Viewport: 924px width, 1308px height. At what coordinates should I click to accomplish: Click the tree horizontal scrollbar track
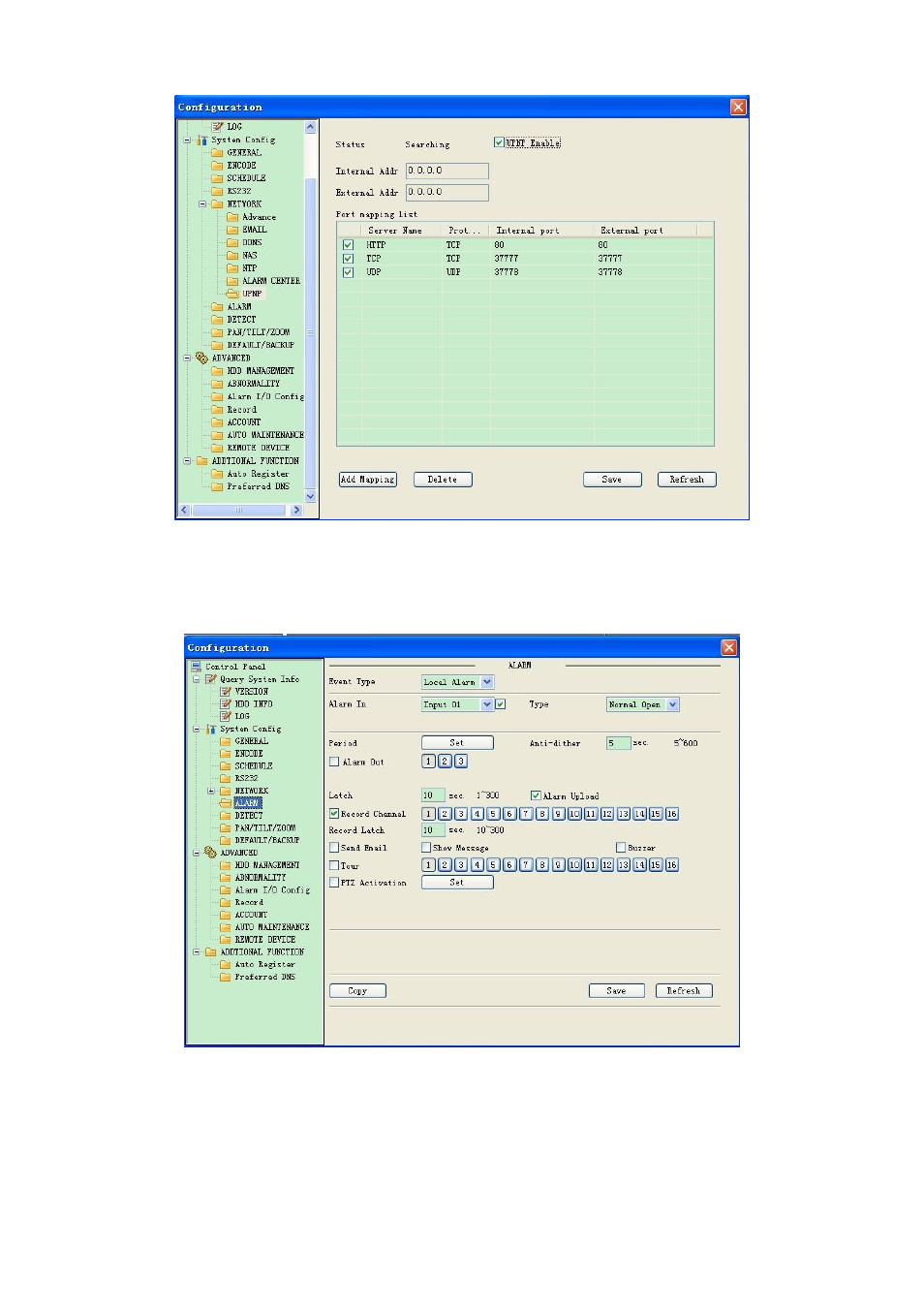240,510
